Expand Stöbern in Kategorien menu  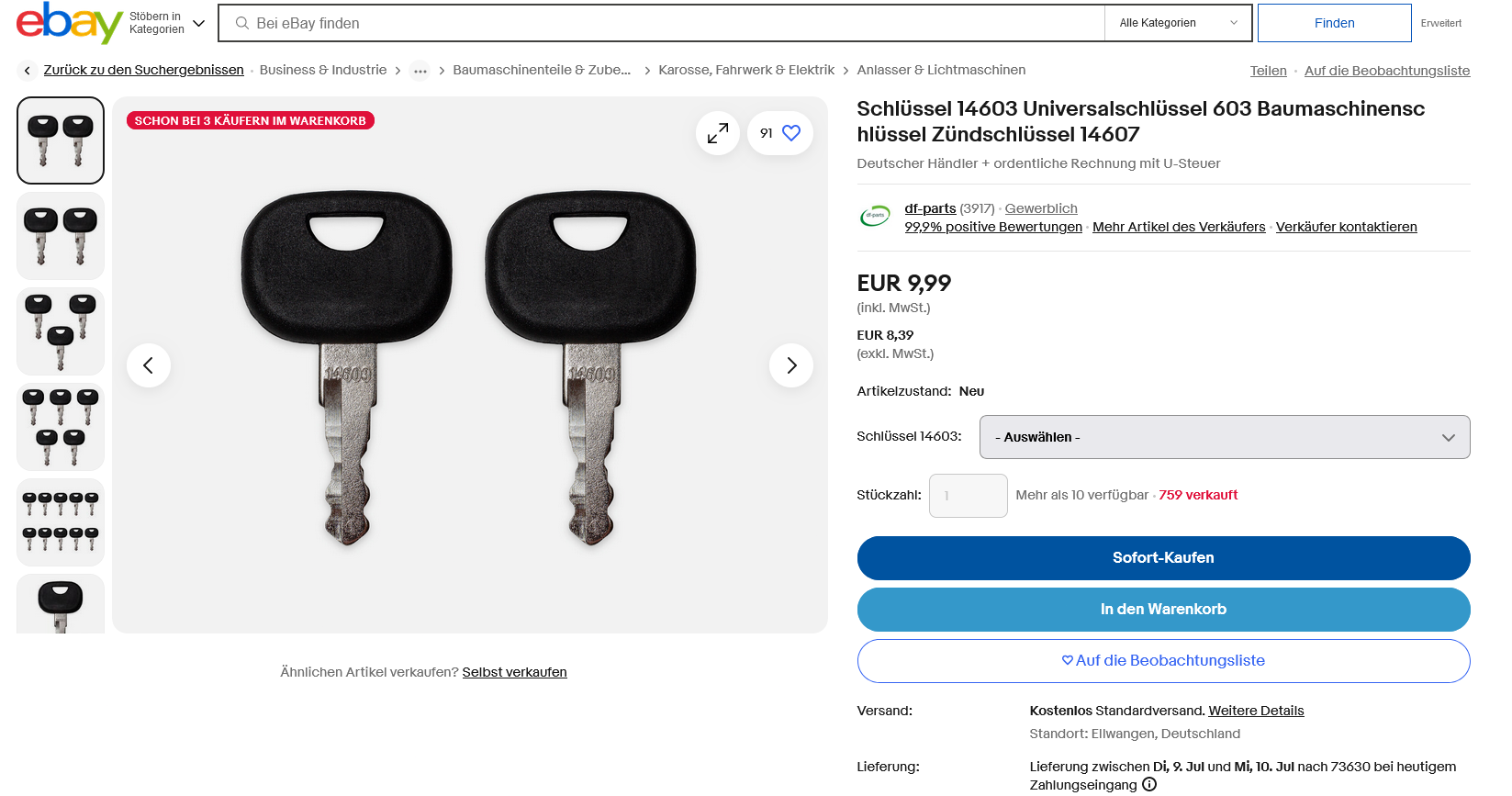click(167, 23)
